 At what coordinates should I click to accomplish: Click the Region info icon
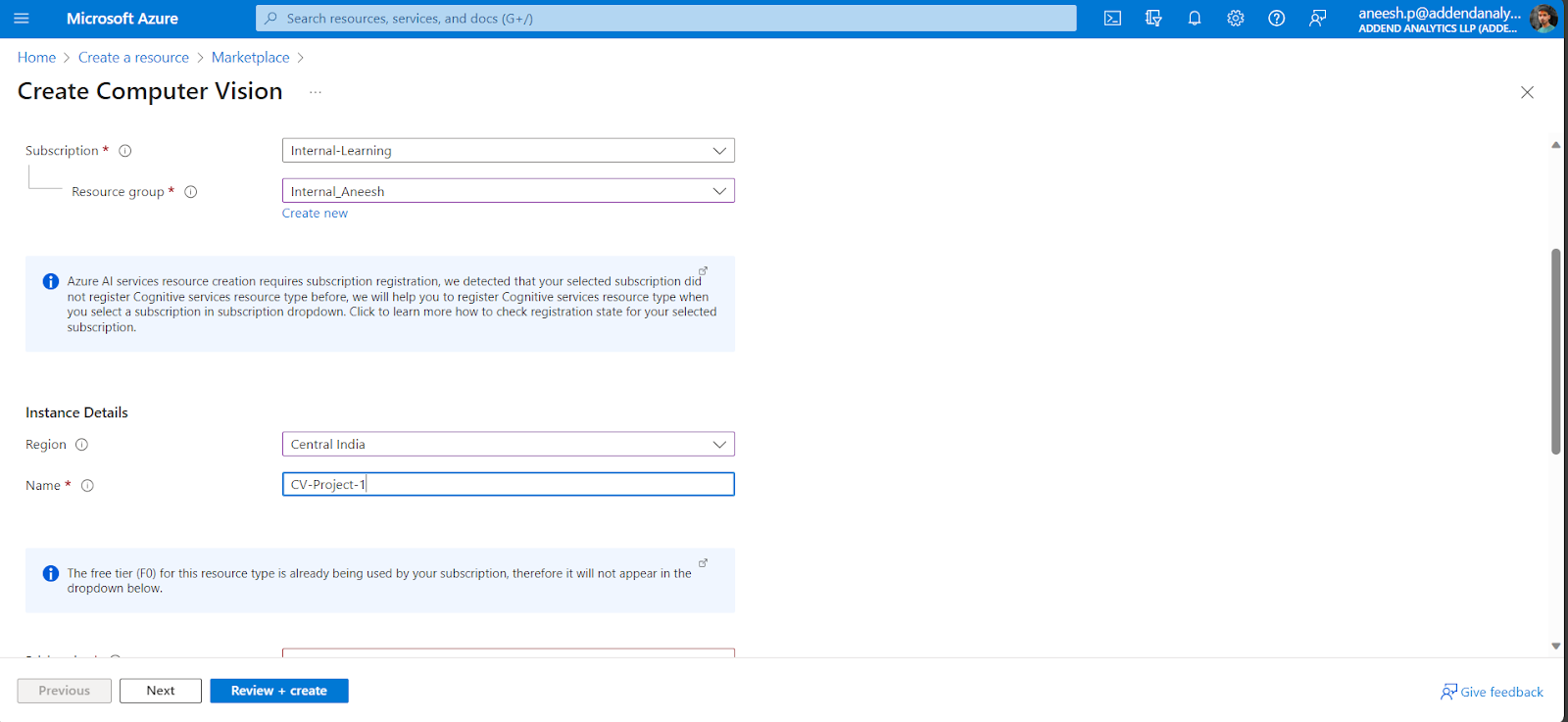[x=82, y=445]
